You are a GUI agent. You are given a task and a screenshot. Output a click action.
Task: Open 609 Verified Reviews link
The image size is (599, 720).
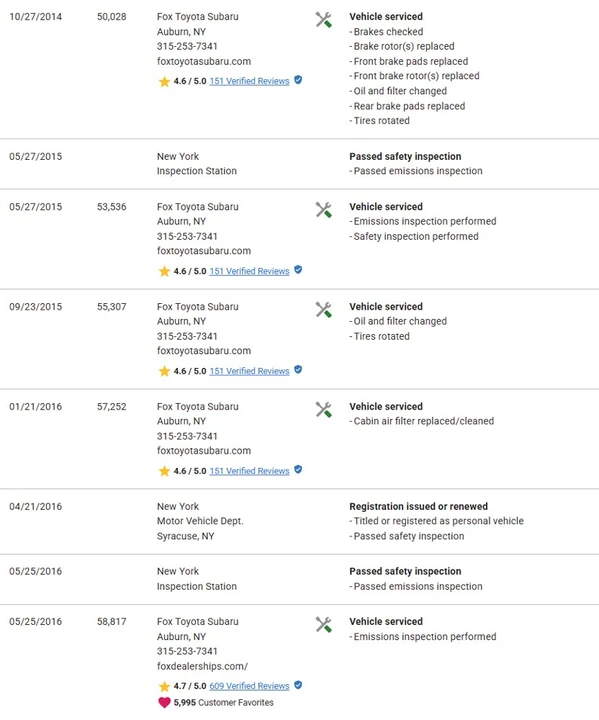249,686
